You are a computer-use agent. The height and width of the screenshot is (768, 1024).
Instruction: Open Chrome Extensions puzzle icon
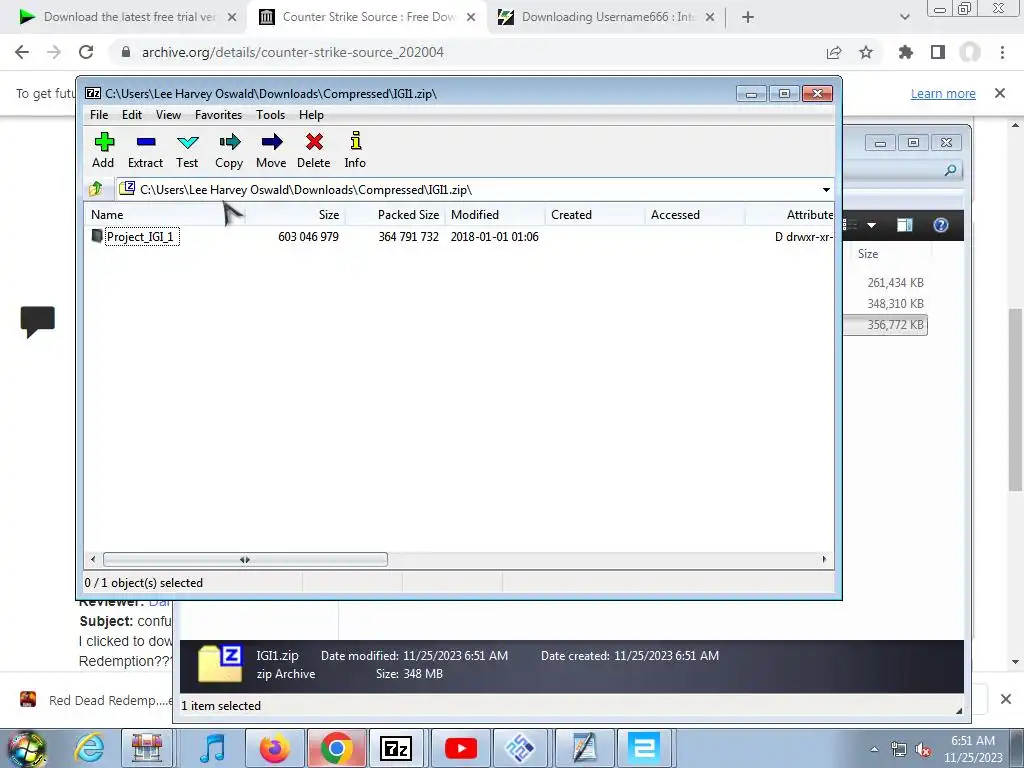click(x=905, y=52)
